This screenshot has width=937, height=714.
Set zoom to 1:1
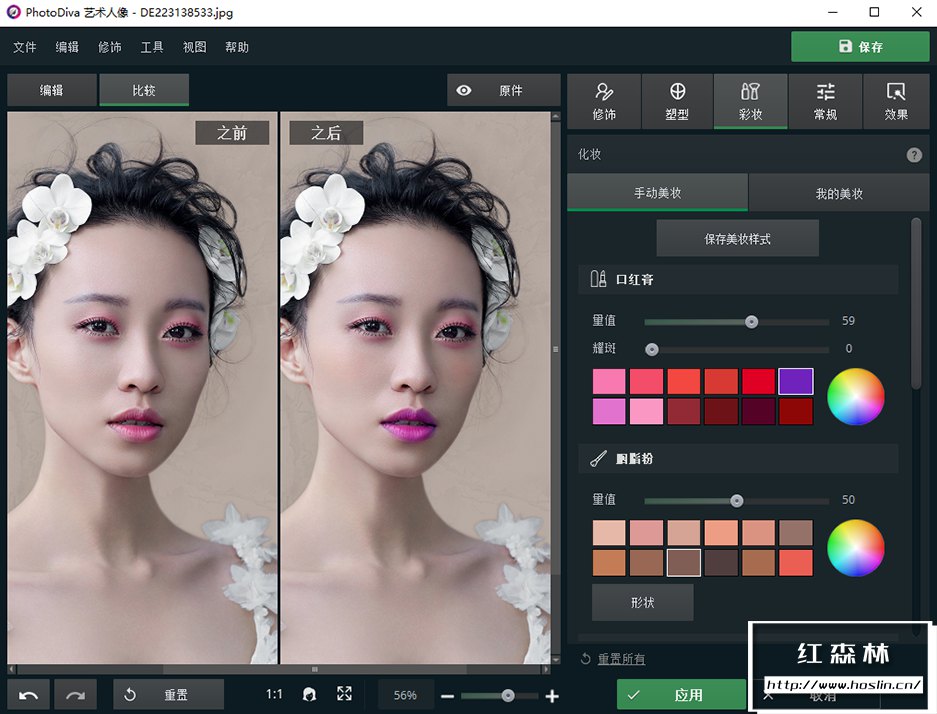coord(274,694)
